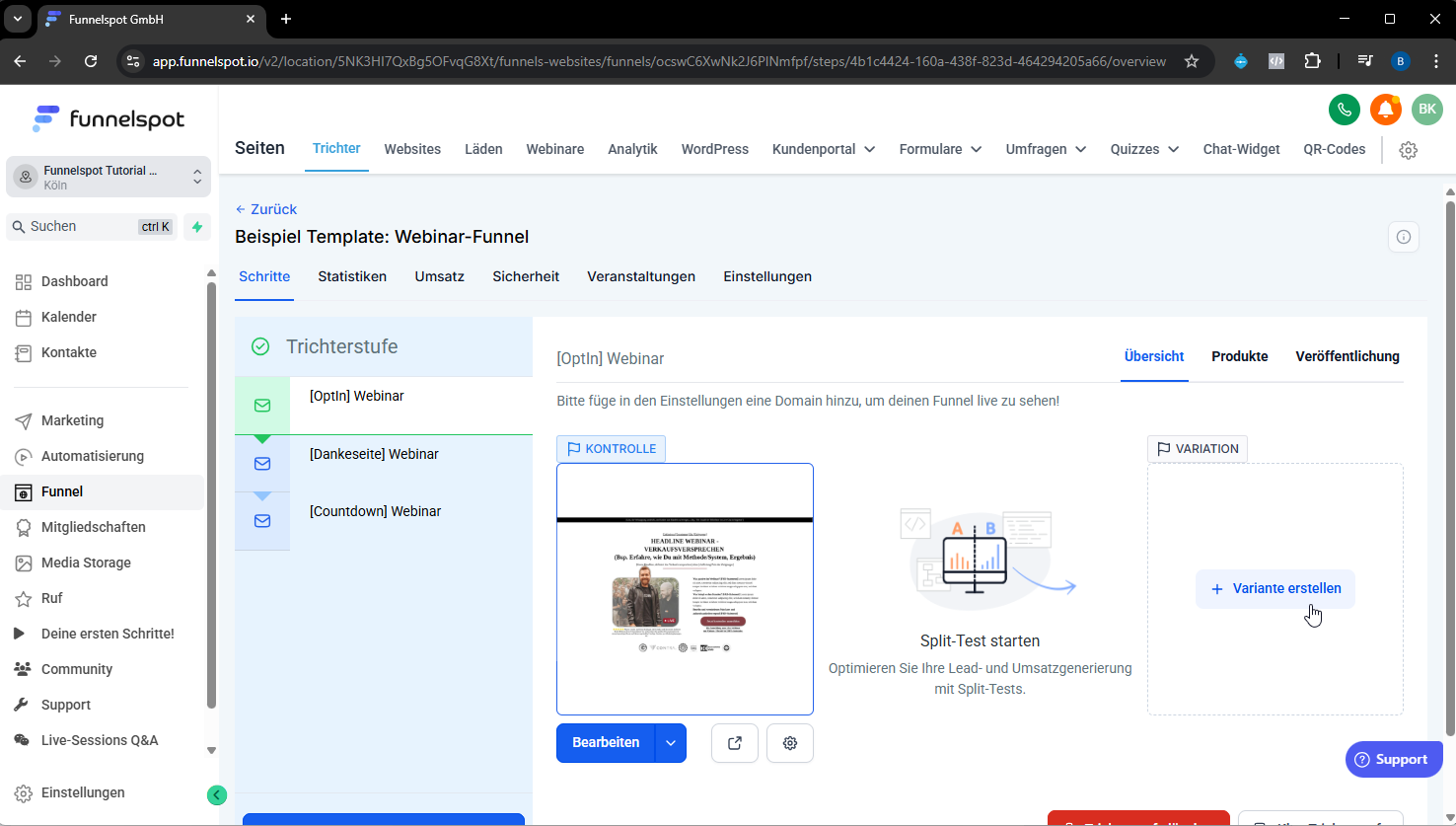Open the Support chat bubble

coord(1394,759)
